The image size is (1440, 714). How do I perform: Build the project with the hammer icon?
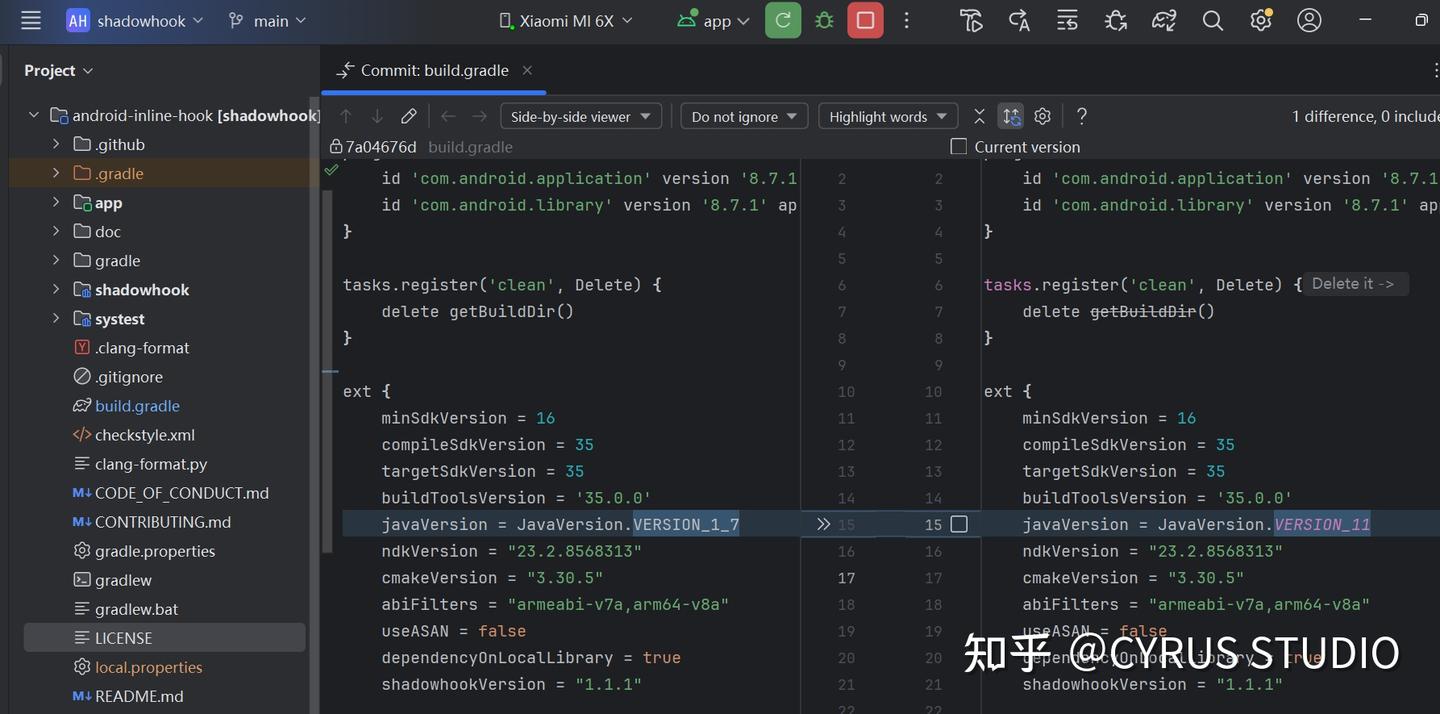(970, 20)
